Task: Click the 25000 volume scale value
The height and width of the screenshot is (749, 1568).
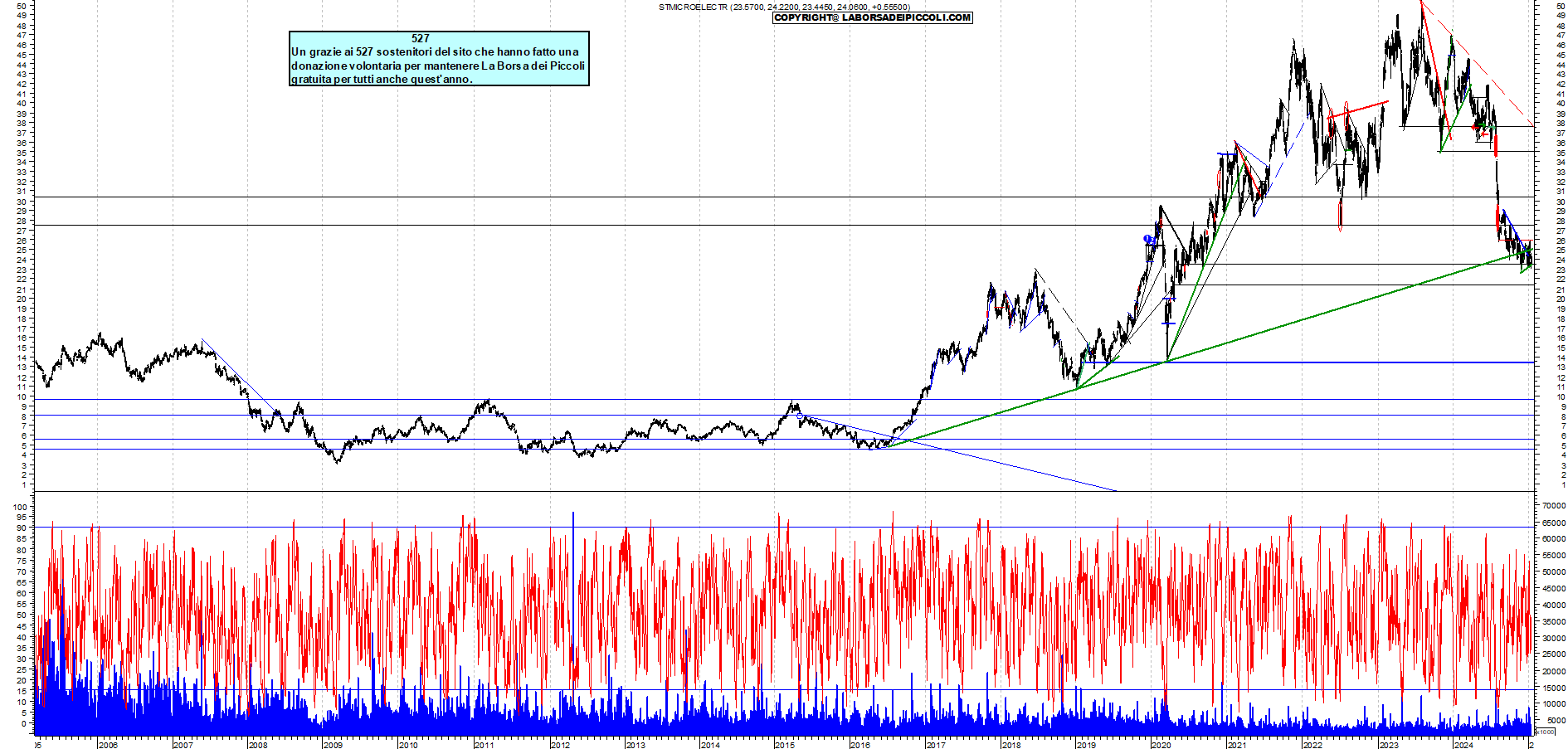Action: tap(1553, 654)
